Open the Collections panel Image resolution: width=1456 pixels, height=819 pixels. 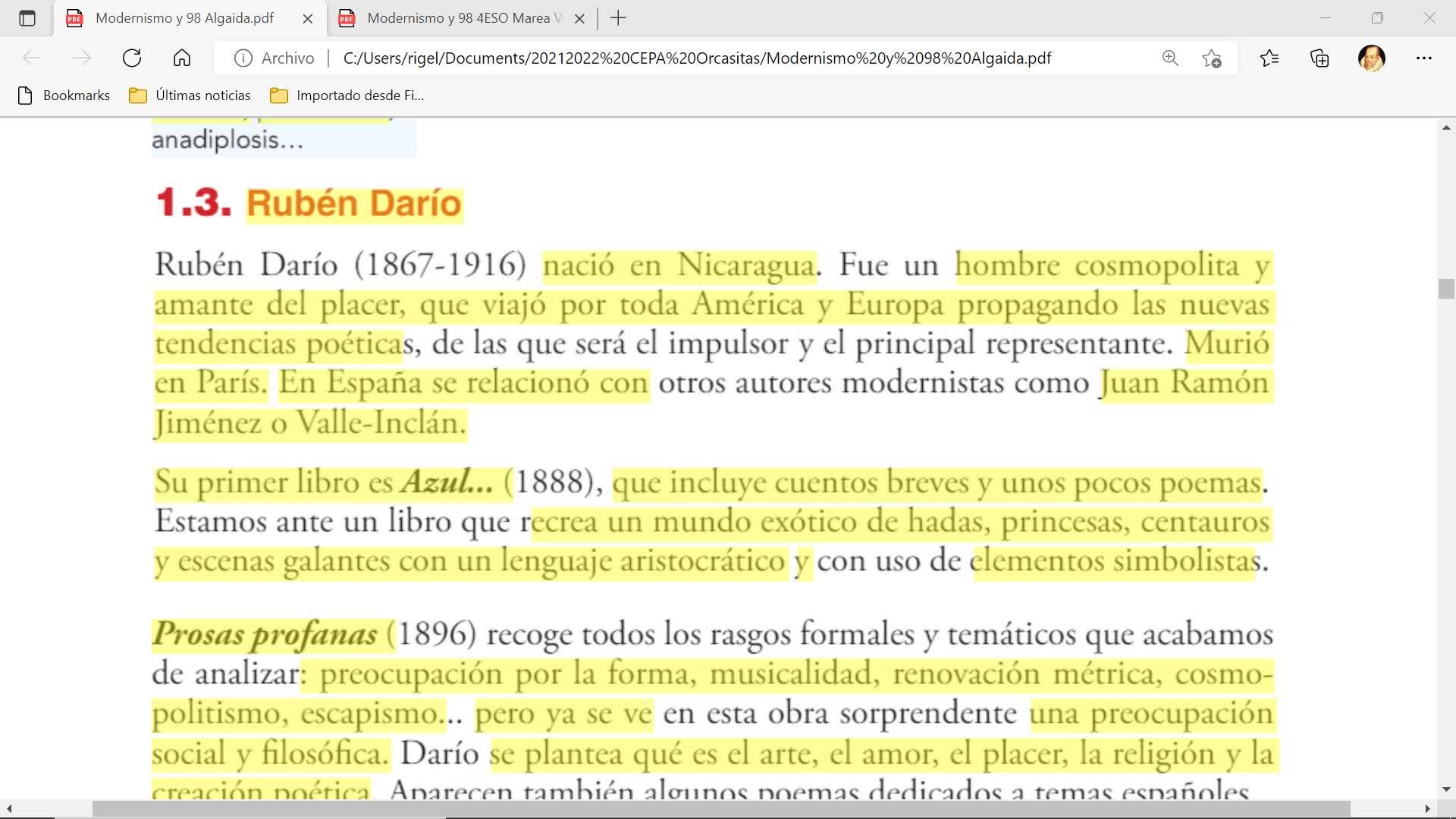[1319, 58]
